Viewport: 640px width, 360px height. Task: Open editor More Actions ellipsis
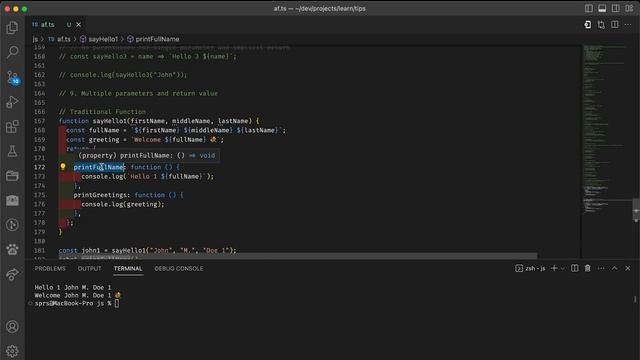[628, 24]
